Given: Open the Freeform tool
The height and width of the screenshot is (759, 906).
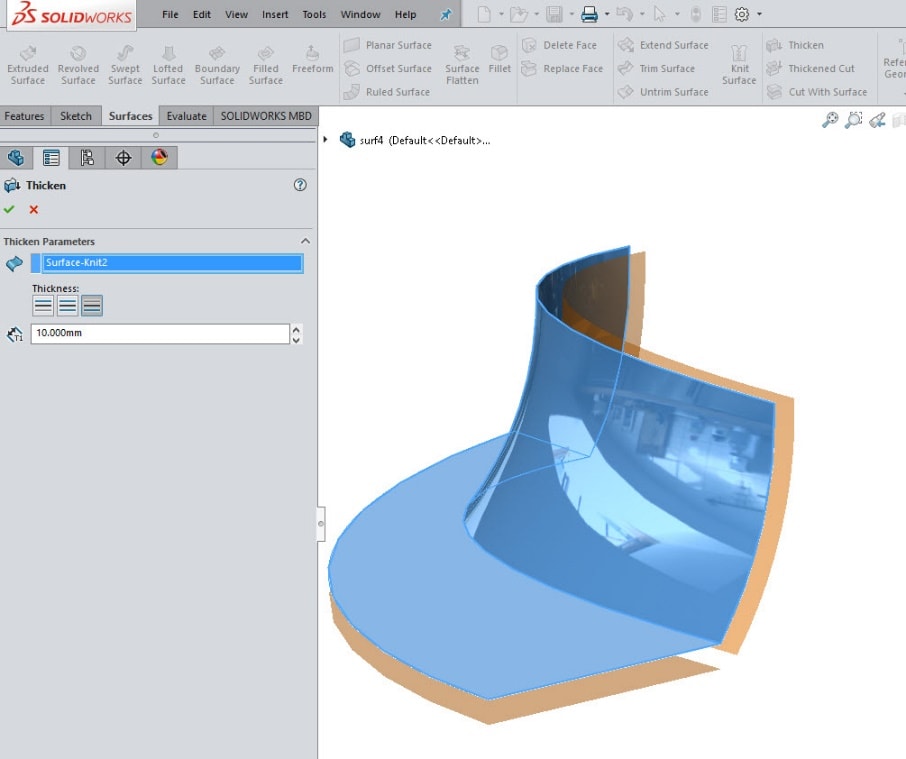Looking at the screenshot, I should pyautogui.click(x=313, y=59).
